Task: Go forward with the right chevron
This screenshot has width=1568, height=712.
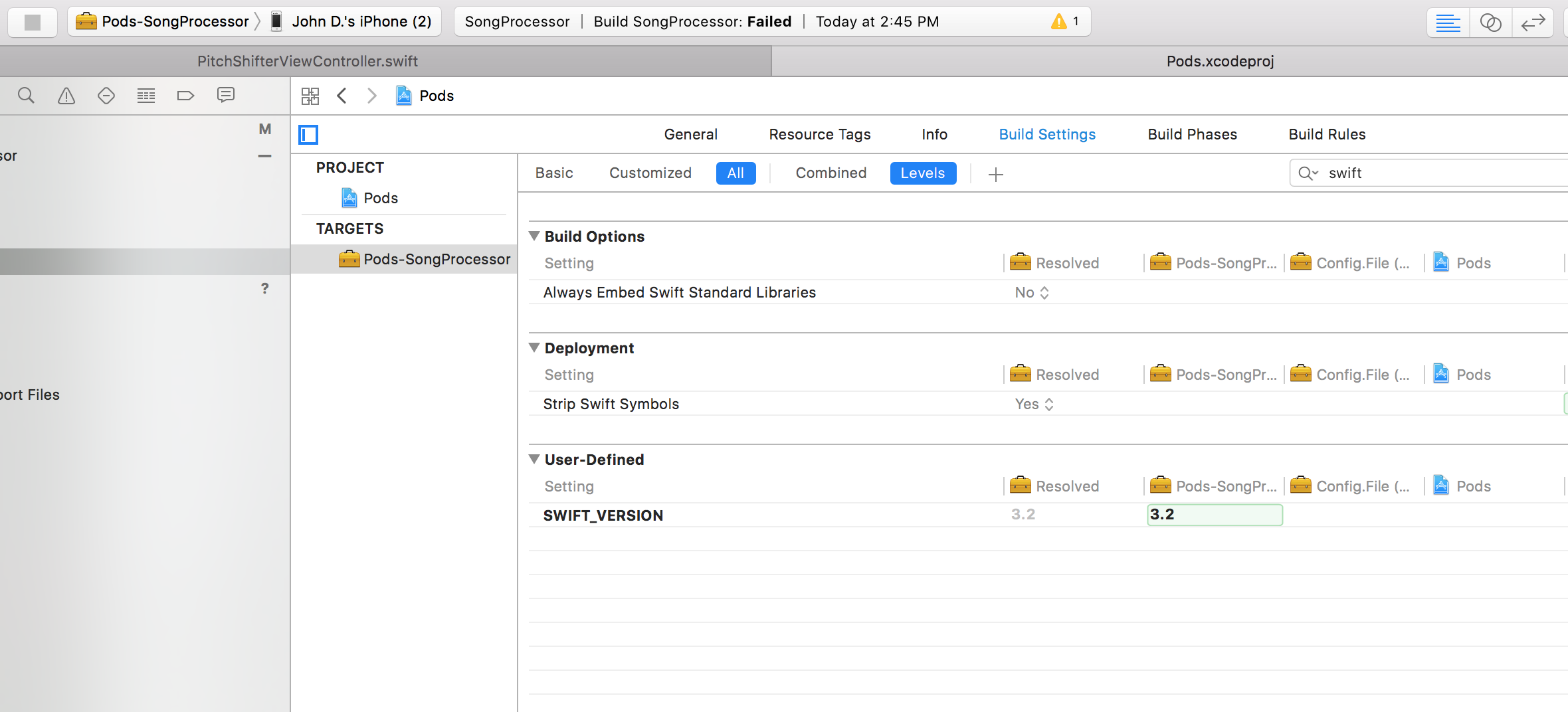Action: pyautogui.click(x=372, y=96)
